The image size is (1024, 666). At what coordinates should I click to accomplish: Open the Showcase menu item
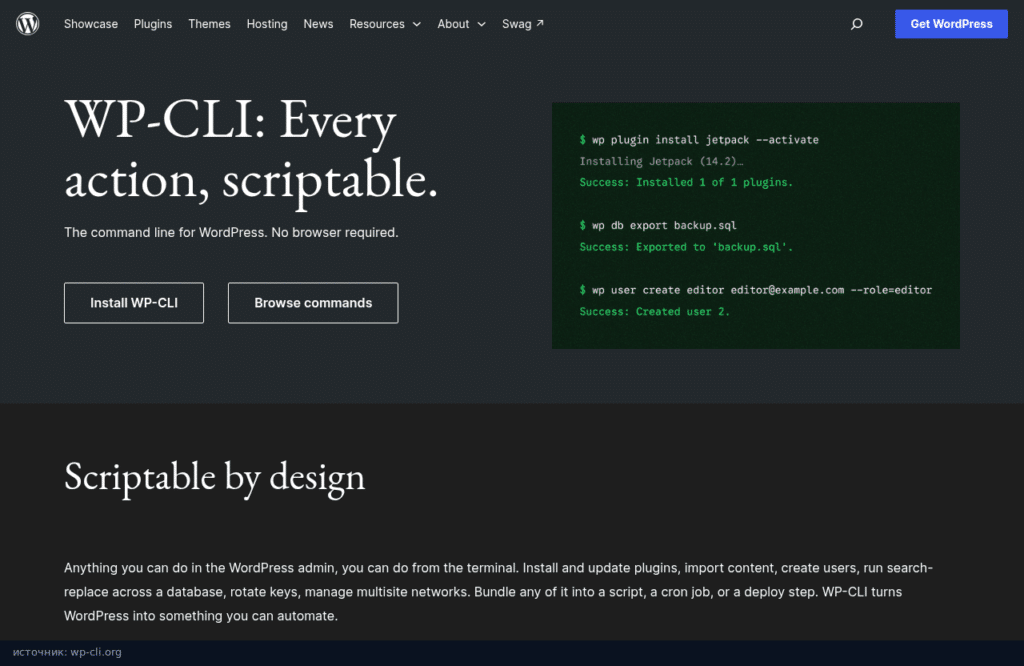pyautogui.click(x=91, y=24)
